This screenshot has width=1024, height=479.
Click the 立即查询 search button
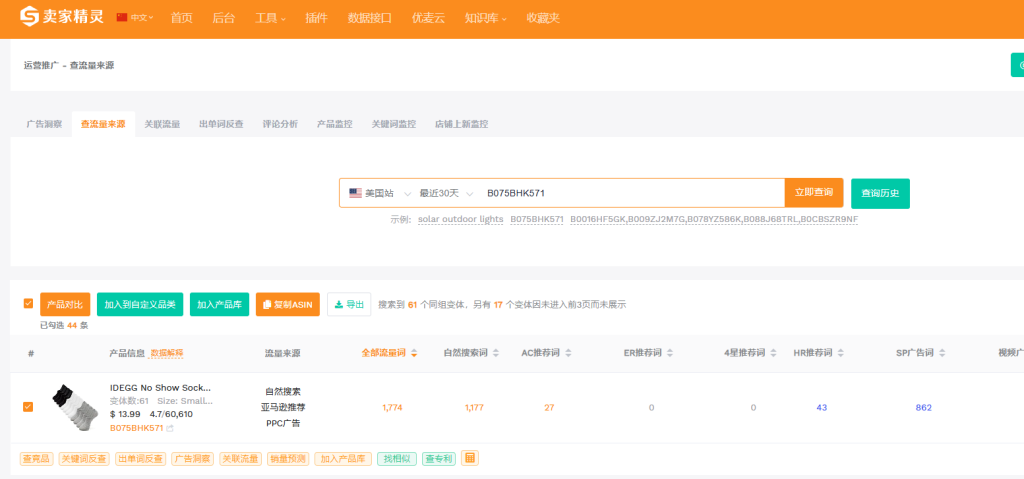point(813,193)
